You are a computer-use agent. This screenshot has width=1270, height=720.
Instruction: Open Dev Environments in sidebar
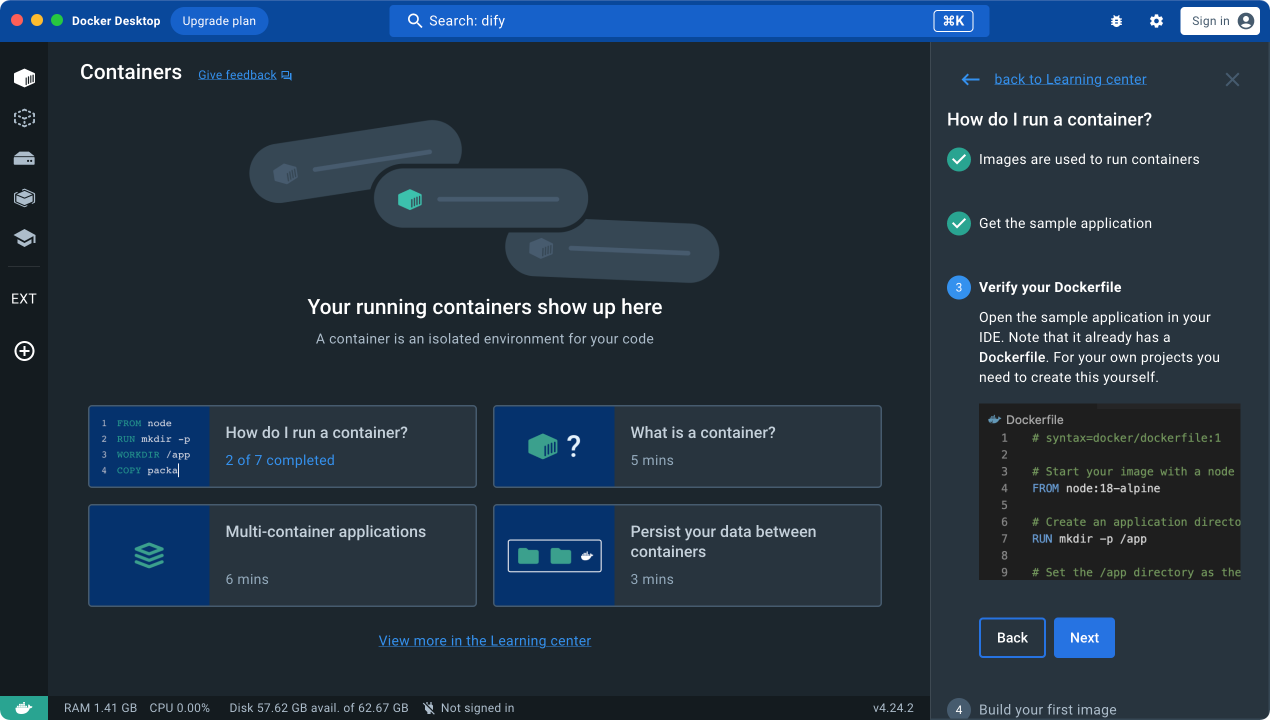click(24, 198)
